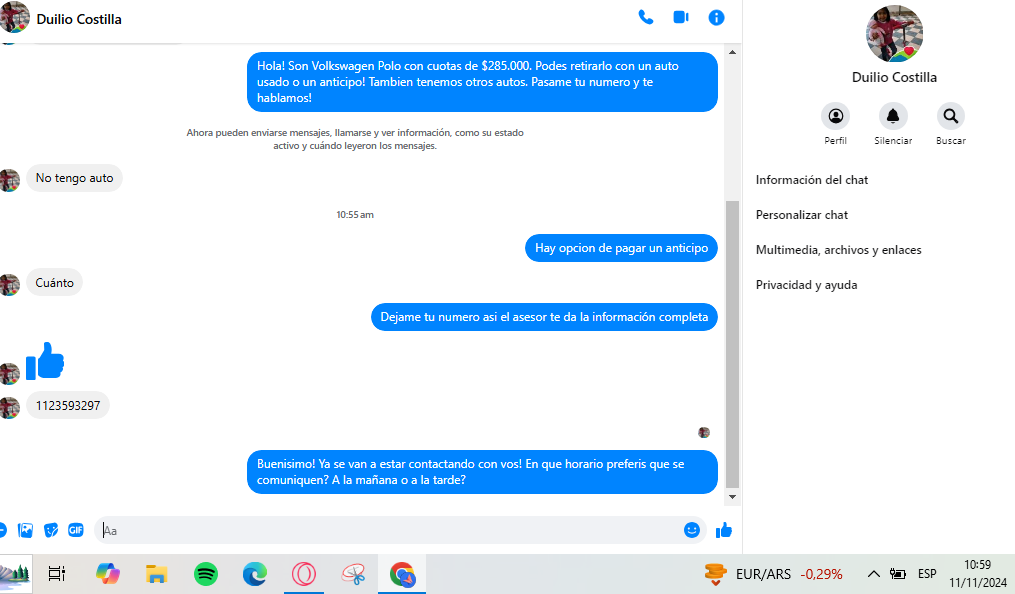Viewport: 1015px width, 594px height.
Task: Click the chat scrollbar down arrow
Action: pyautogui.click(x=732, y=497)
